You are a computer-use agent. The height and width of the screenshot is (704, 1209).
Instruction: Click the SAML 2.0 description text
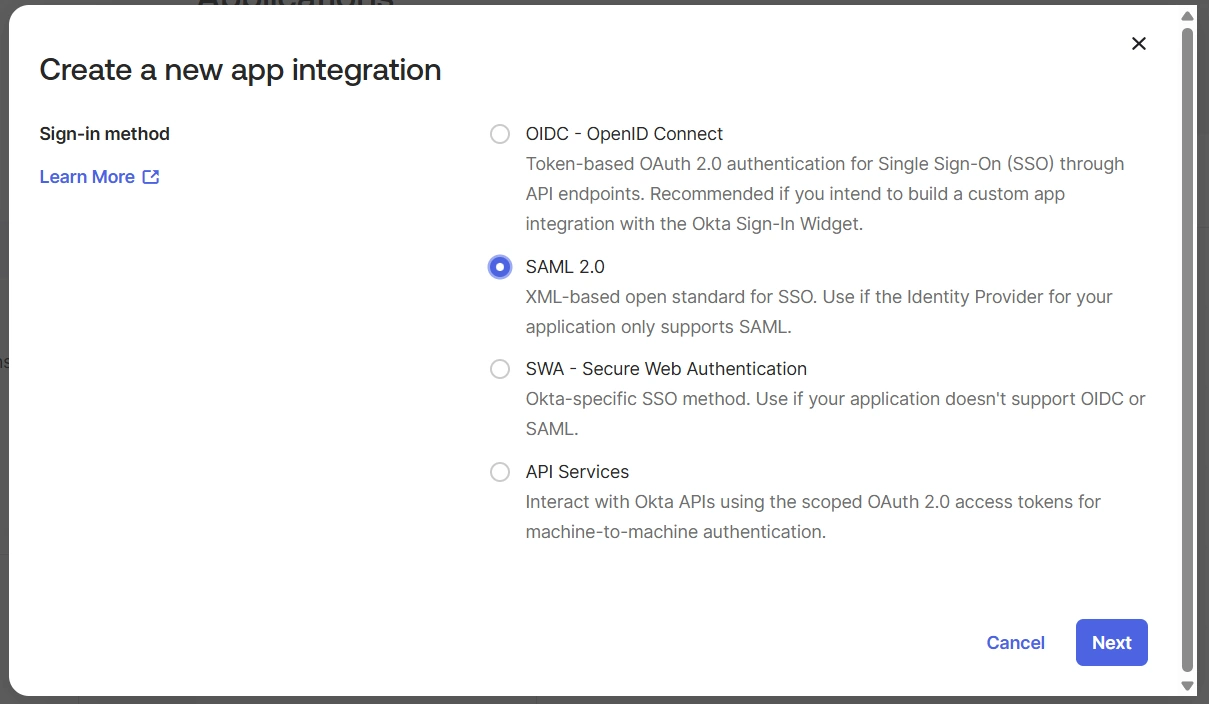(x=819, y=311)
